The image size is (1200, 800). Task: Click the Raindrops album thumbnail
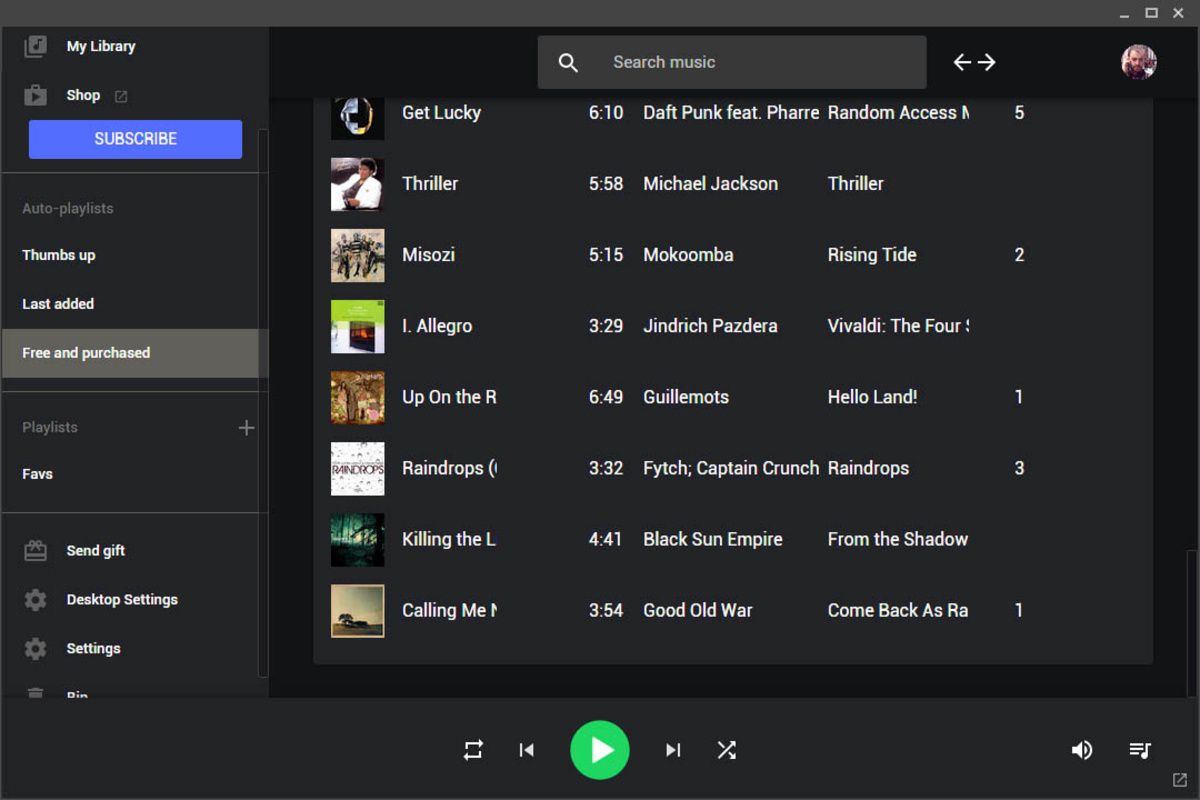pyautogui.click(x=358, y=468)
